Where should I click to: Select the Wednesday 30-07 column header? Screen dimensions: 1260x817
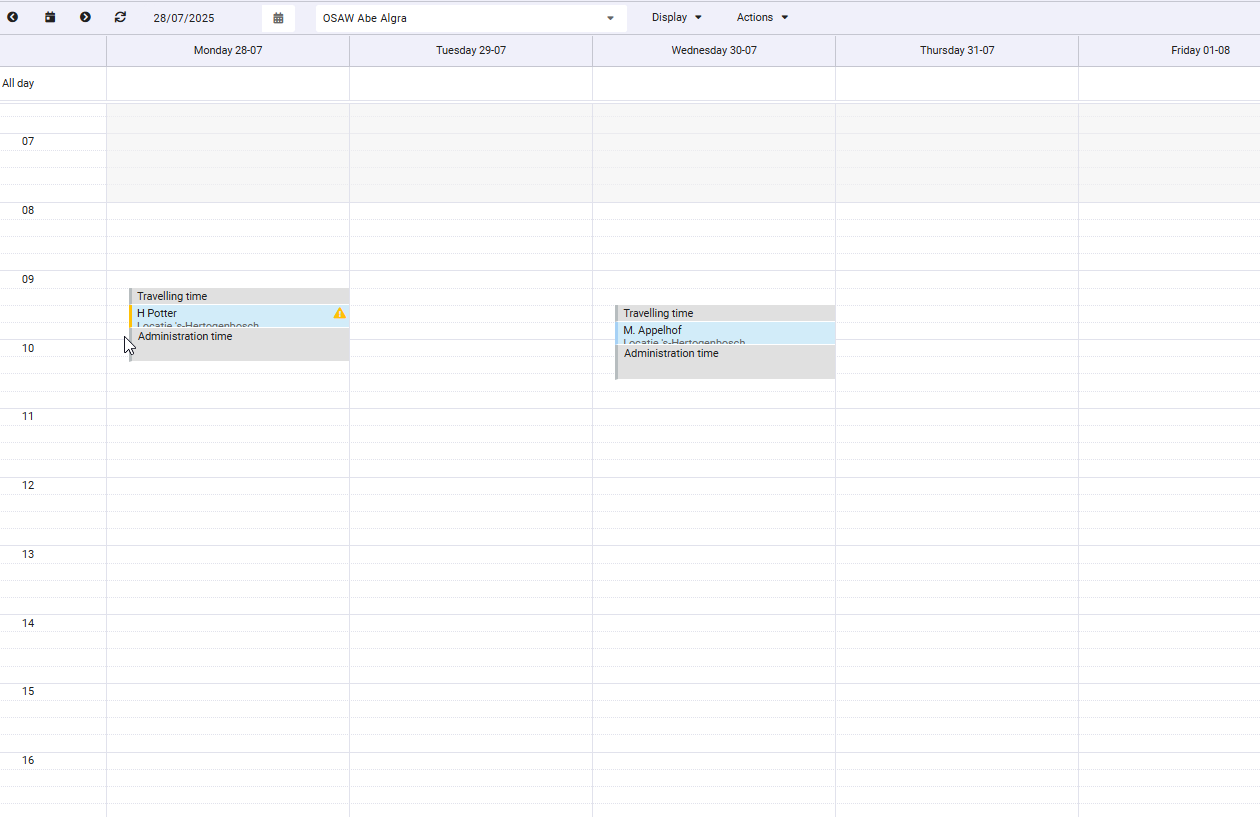(714, 50)
